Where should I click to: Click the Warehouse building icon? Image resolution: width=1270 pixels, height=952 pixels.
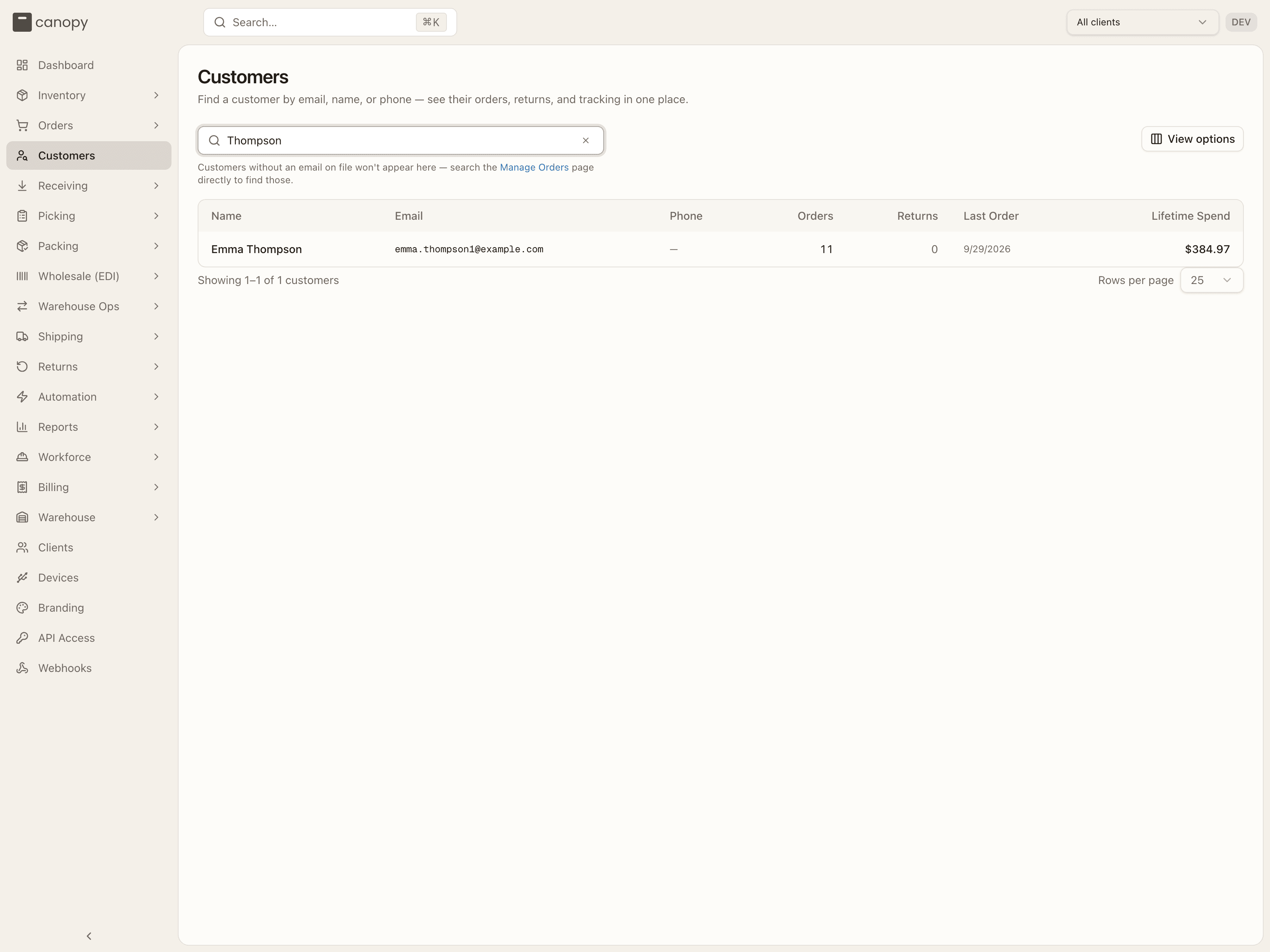pyautogui.click(x=22, y=517)
